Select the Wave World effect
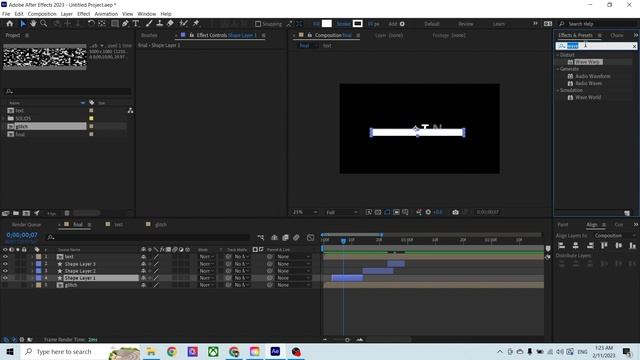640x360 pixels. 588,98
